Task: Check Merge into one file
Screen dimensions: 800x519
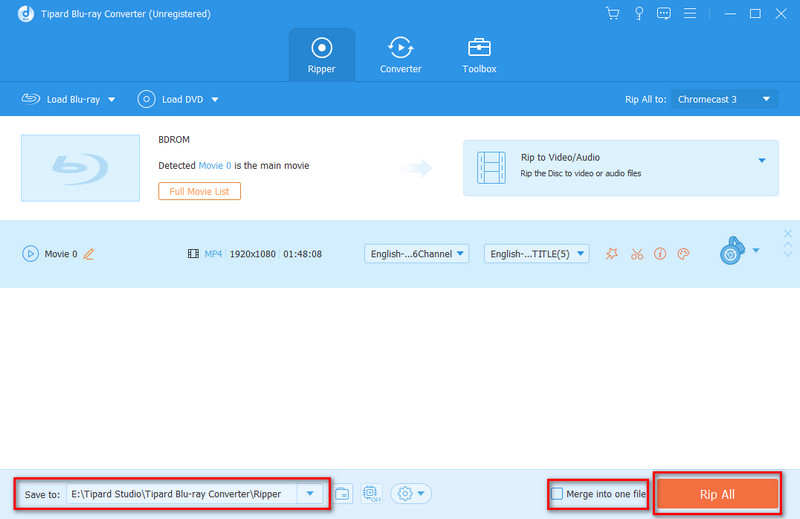Action: [557, 494]
